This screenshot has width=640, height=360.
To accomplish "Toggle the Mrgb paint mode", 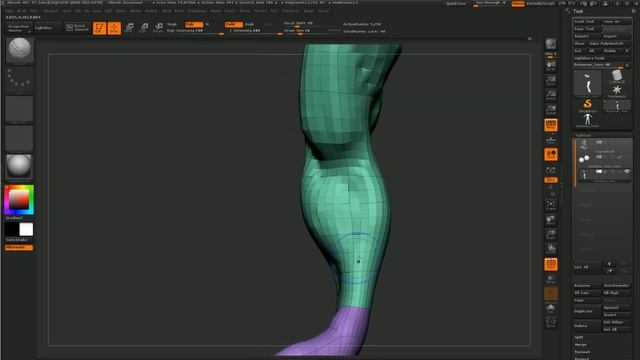I will (x=172, y=24).
